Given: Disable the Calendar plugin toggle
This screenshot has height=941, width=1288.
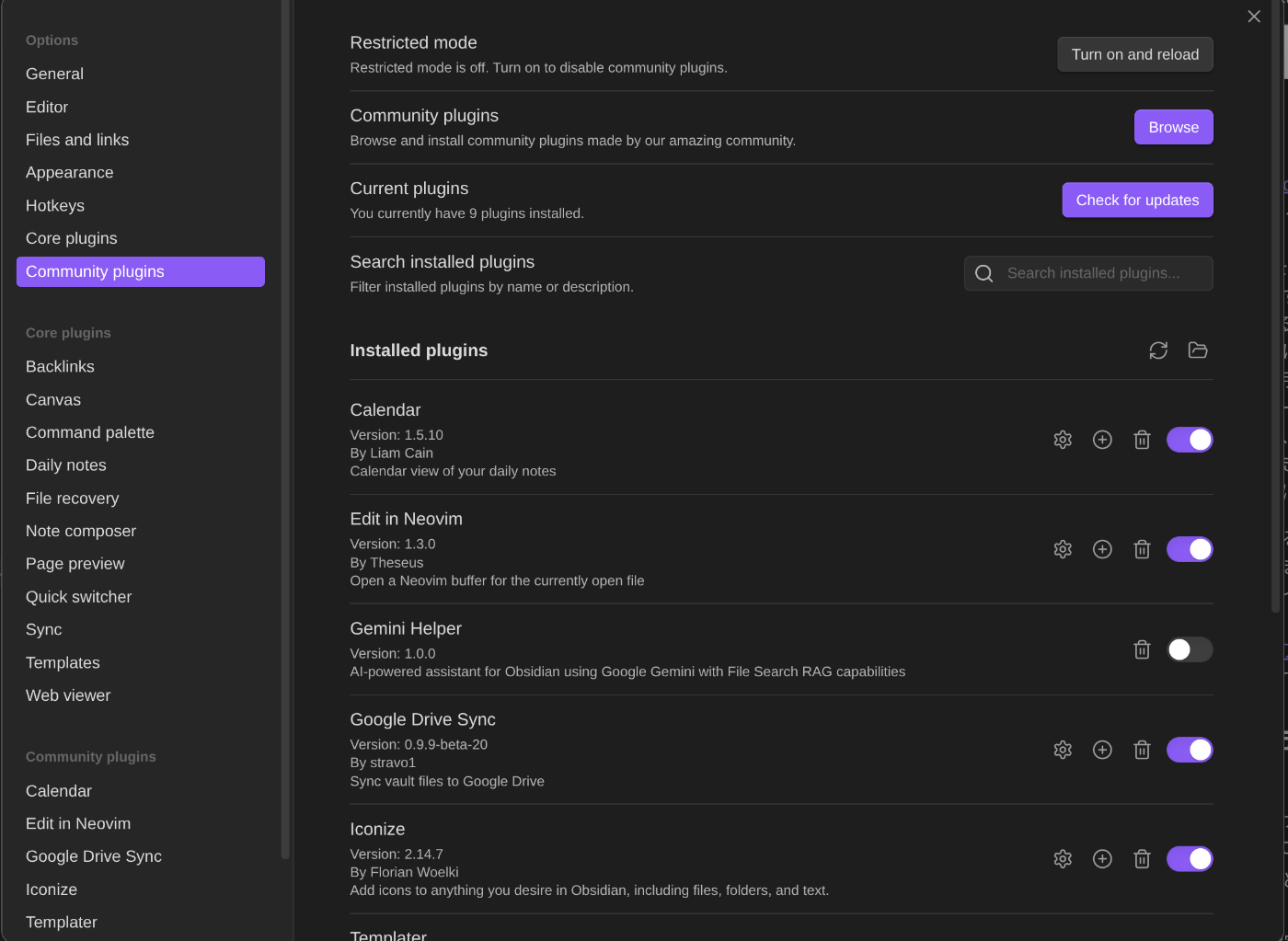Looking at the screenshot, I should [x=1190, y=440].
